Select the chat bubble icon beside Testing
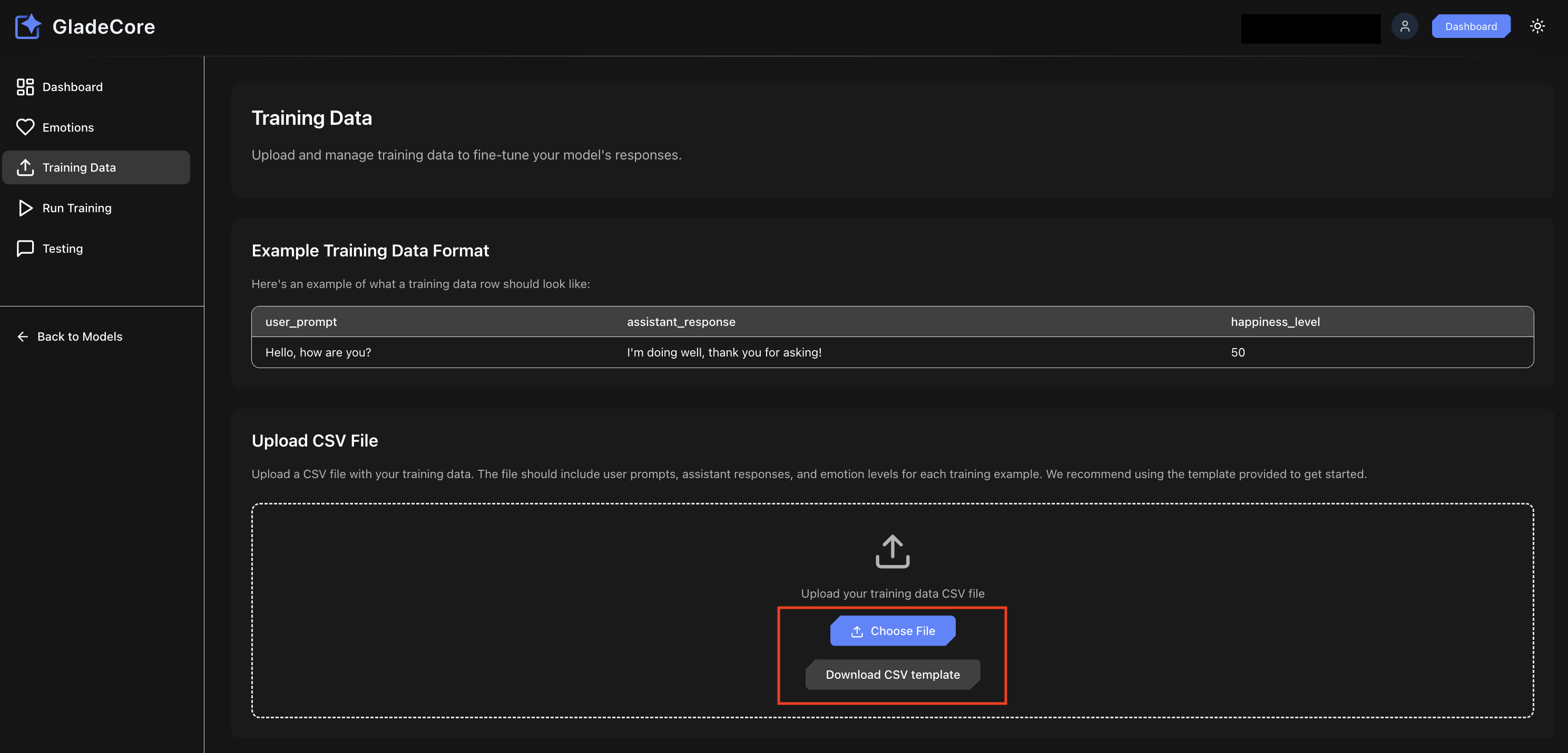Image resolution: width=1568 pixels, height=753 pixels. [x=25, y=248]
